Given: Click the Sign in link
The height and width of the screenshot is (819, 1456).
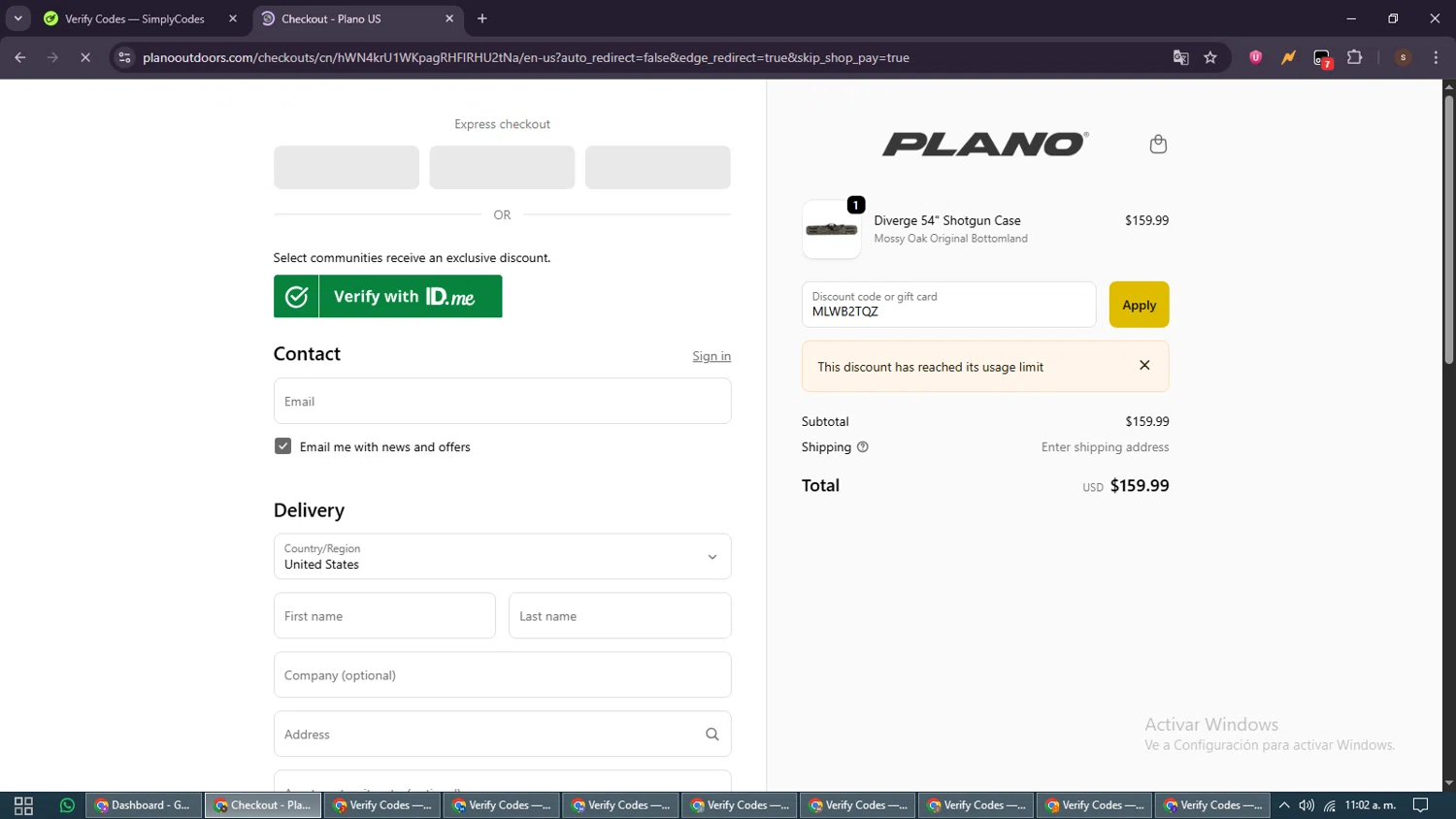Looking at the screenshot, I should 711,356.
